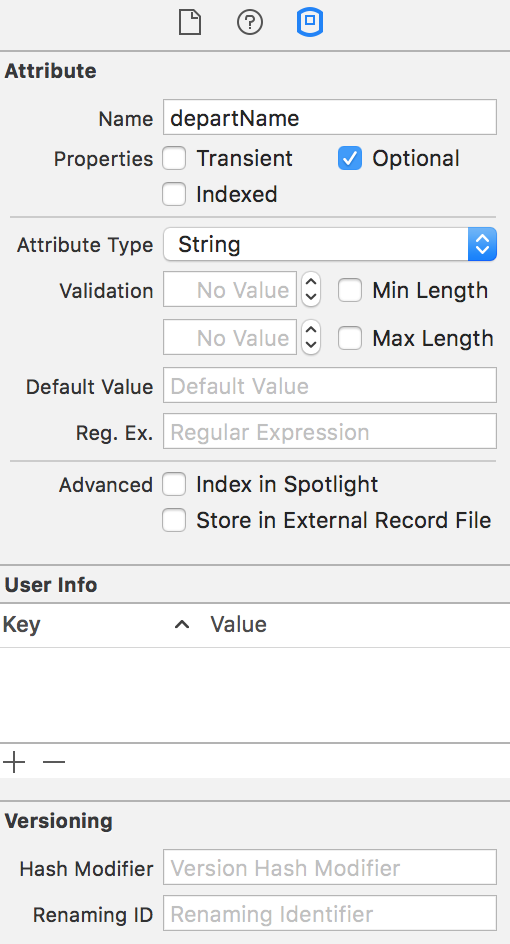Viewport: 510px width, 944px height.
Task: Select the Data Model inspector icon
Action: click(x=310, y=23)
